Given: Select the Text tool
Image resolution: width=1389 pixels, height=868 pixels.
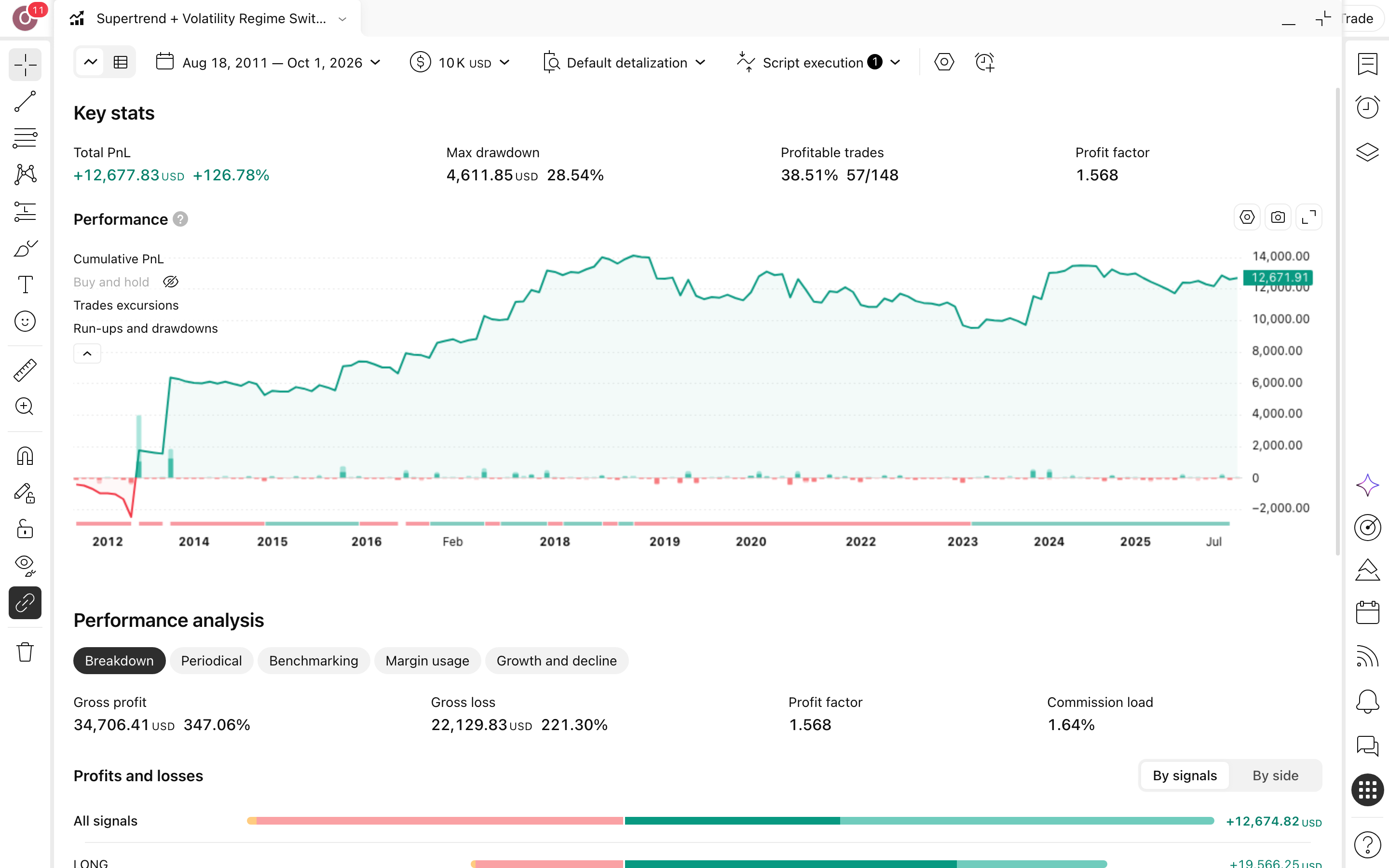Looking at the screenshot, I should 25,285.
